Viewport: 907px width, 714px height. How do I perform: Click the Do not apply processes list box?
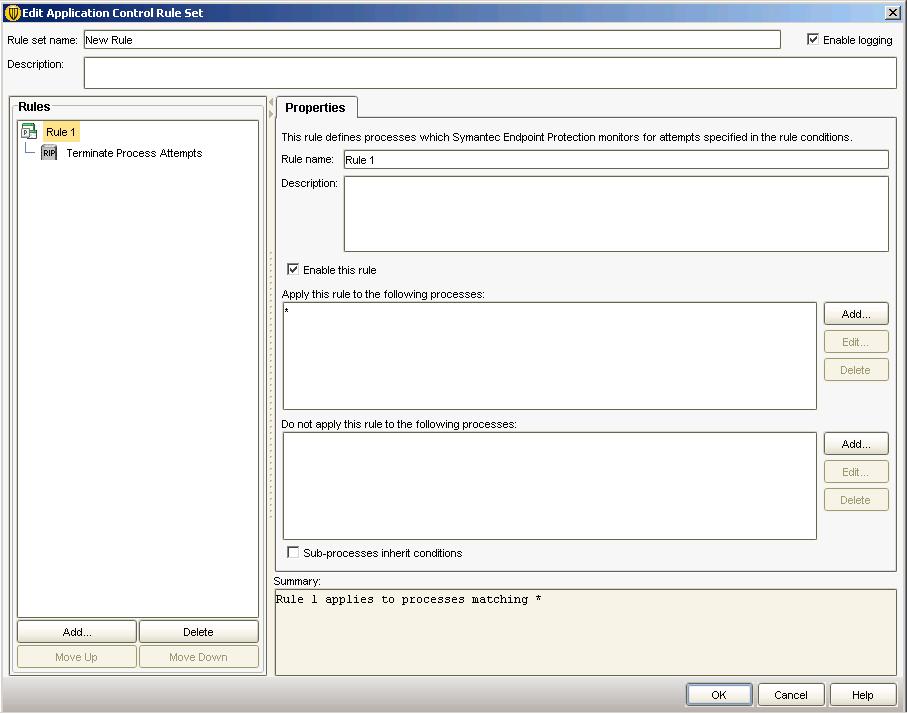tap(550, 486)
